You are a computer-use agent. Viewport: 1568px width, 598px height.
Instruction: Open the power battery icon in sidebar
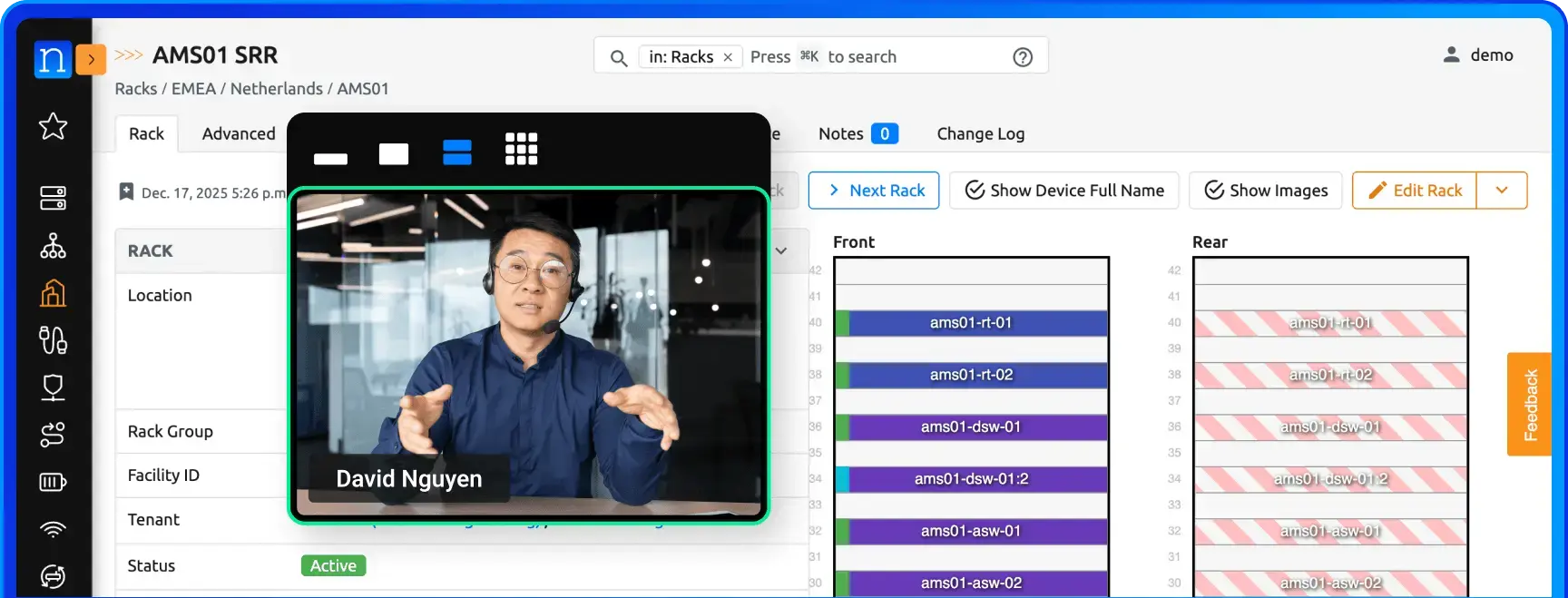point(53,482)
